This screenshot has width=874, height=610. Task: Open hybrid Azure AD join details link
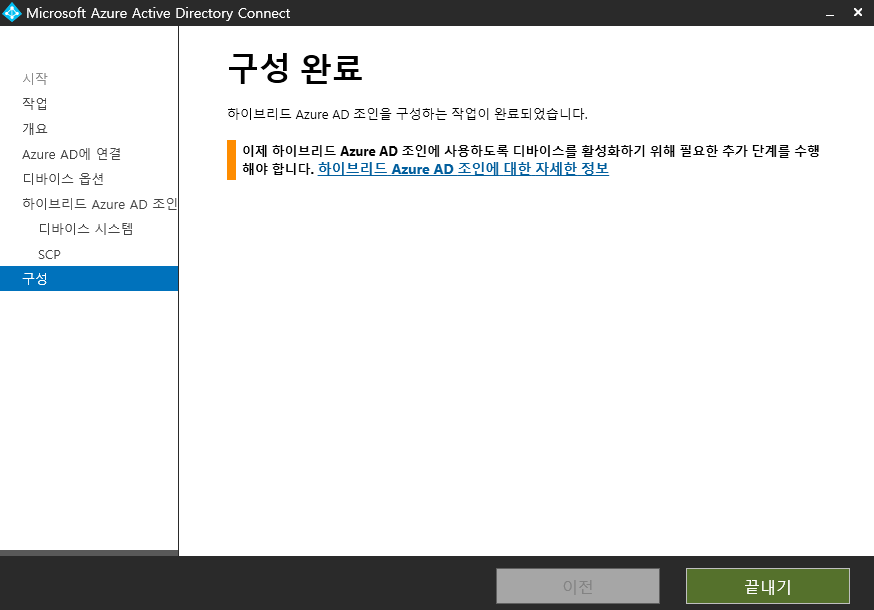pos(463,168)
